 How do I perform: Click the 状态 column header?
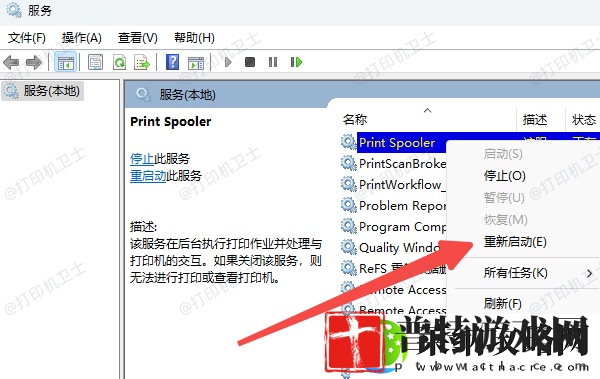click(584, 119)
